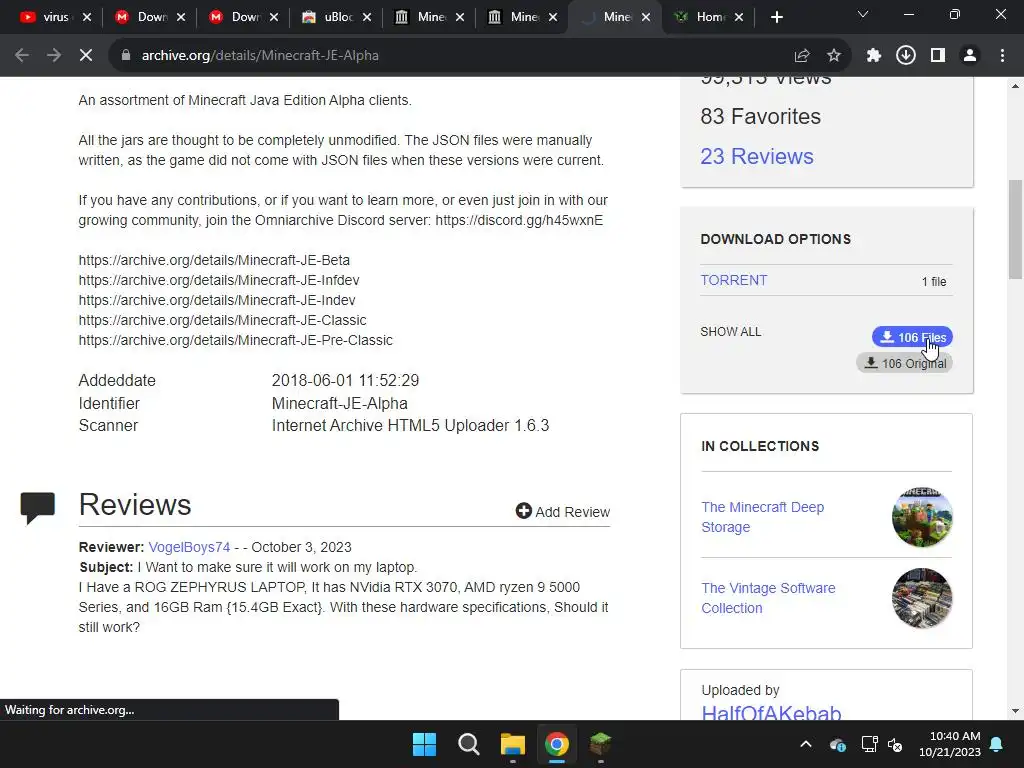This screenshot has width=1024, height=768.
Task: Click the browser forward arrow
Action: (x=54, y=56)
